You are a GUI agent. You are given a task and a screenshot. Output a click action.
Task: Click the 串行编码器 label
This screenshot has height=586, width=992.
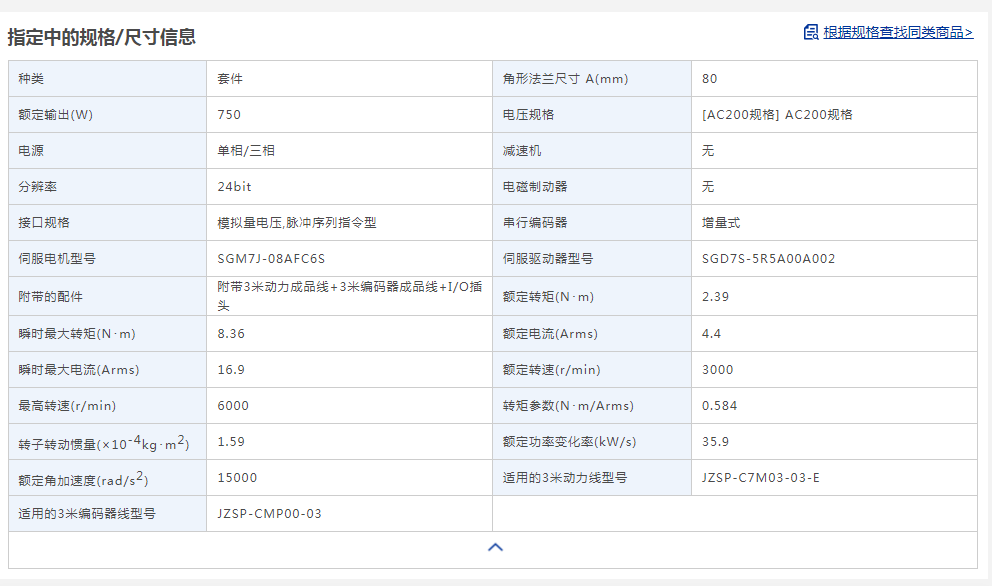pos(535,223)
